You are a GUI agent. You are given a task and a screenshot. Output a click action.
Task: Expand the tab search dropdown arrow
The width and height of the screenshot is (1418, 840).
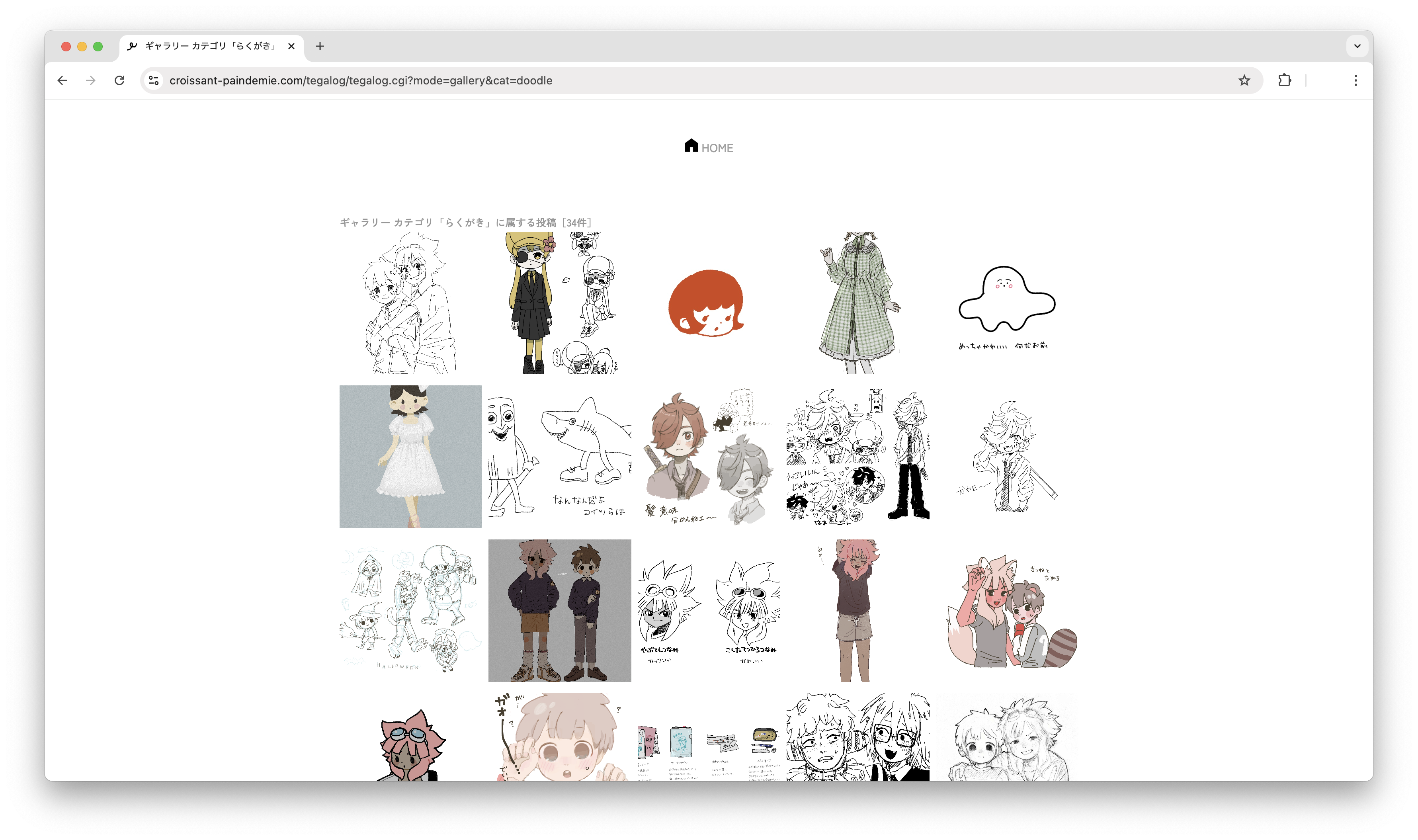[1357, 47]
